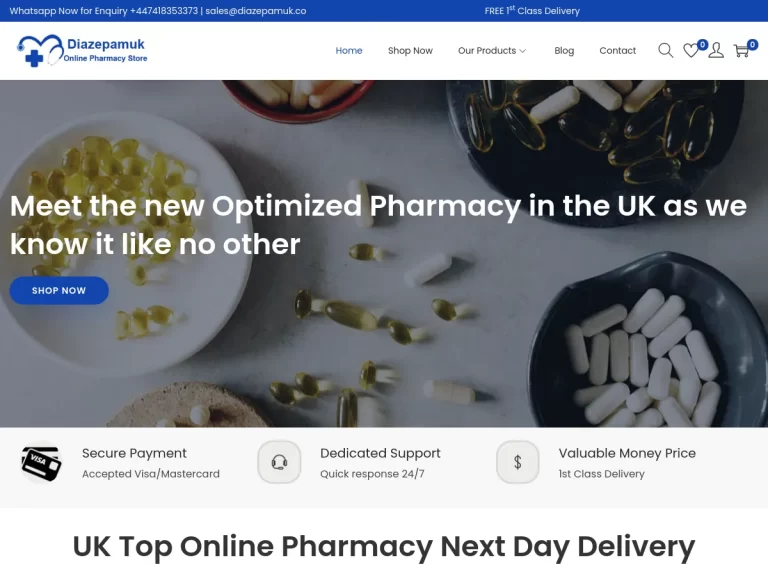This screenshot has height=576, width=768.
Task: Click the Dedicated Support heading
Action: 380,454
